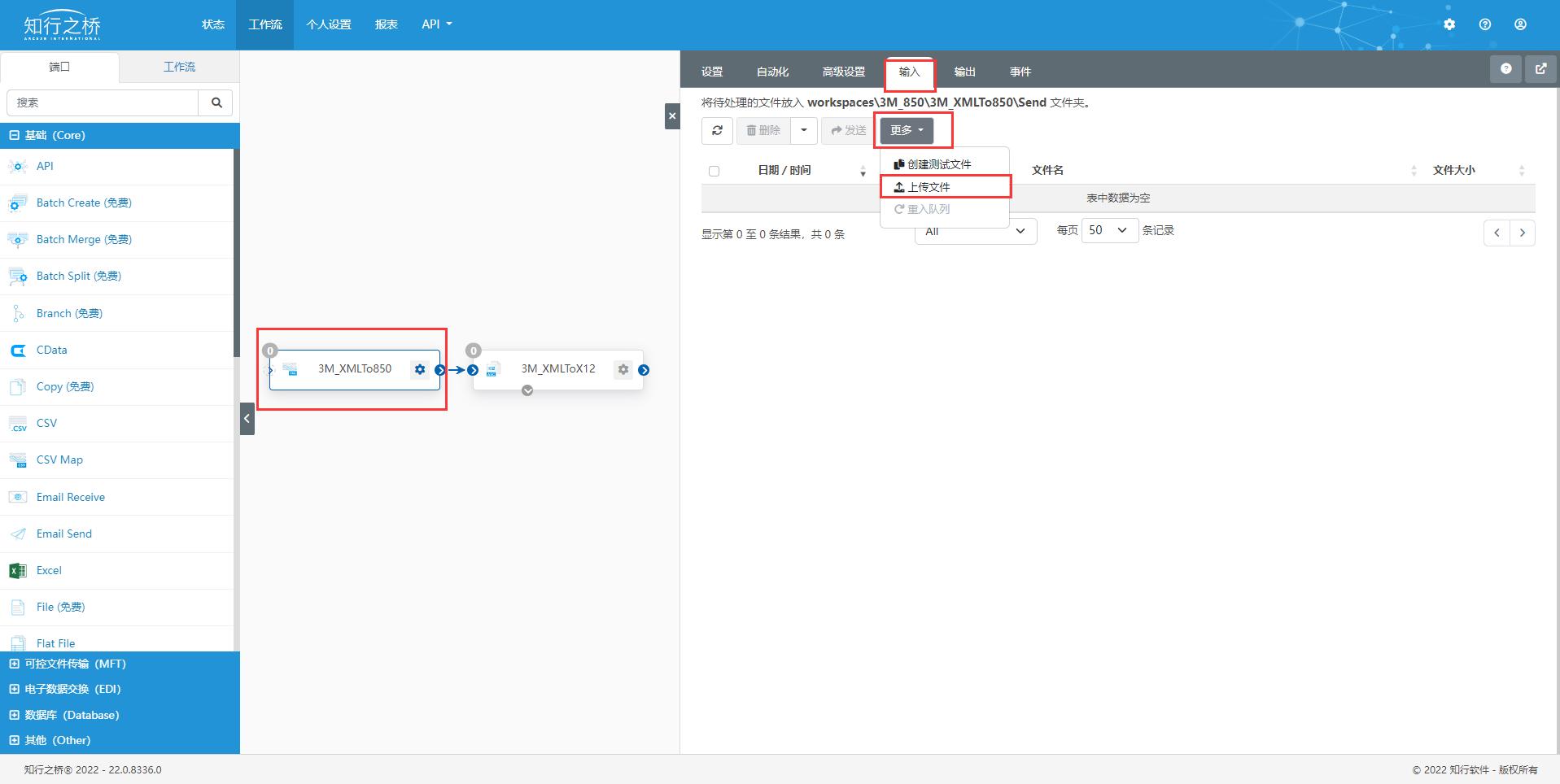Click the connector search input field
Screen dimensions: 1560x784
coord(103,102)
